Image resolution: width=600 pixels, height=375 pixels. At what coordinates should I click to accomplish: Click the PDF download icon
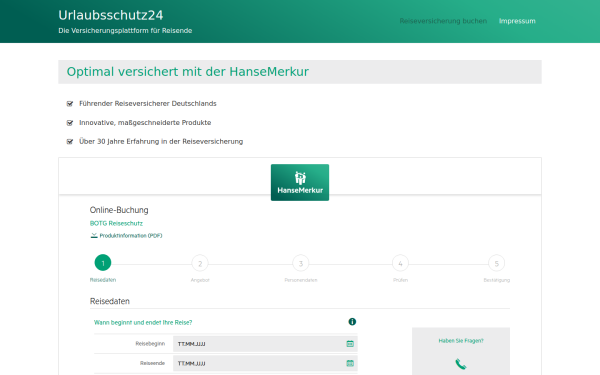[x=94, y=236]
